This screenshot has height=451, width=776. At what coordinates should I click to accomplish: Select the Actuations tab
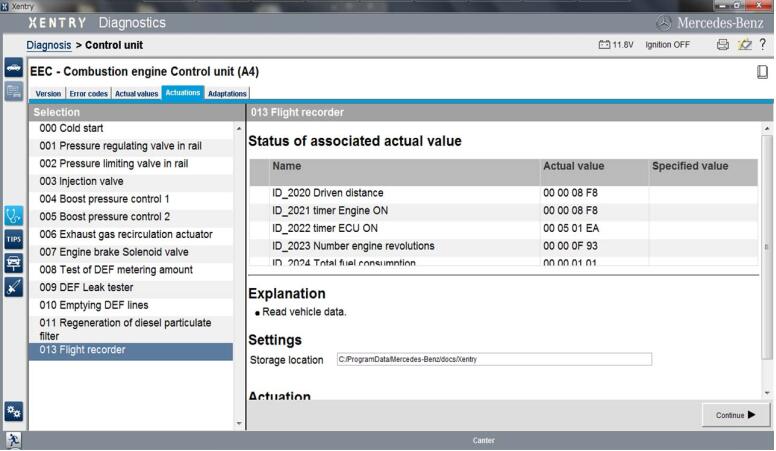coord(183,93)
